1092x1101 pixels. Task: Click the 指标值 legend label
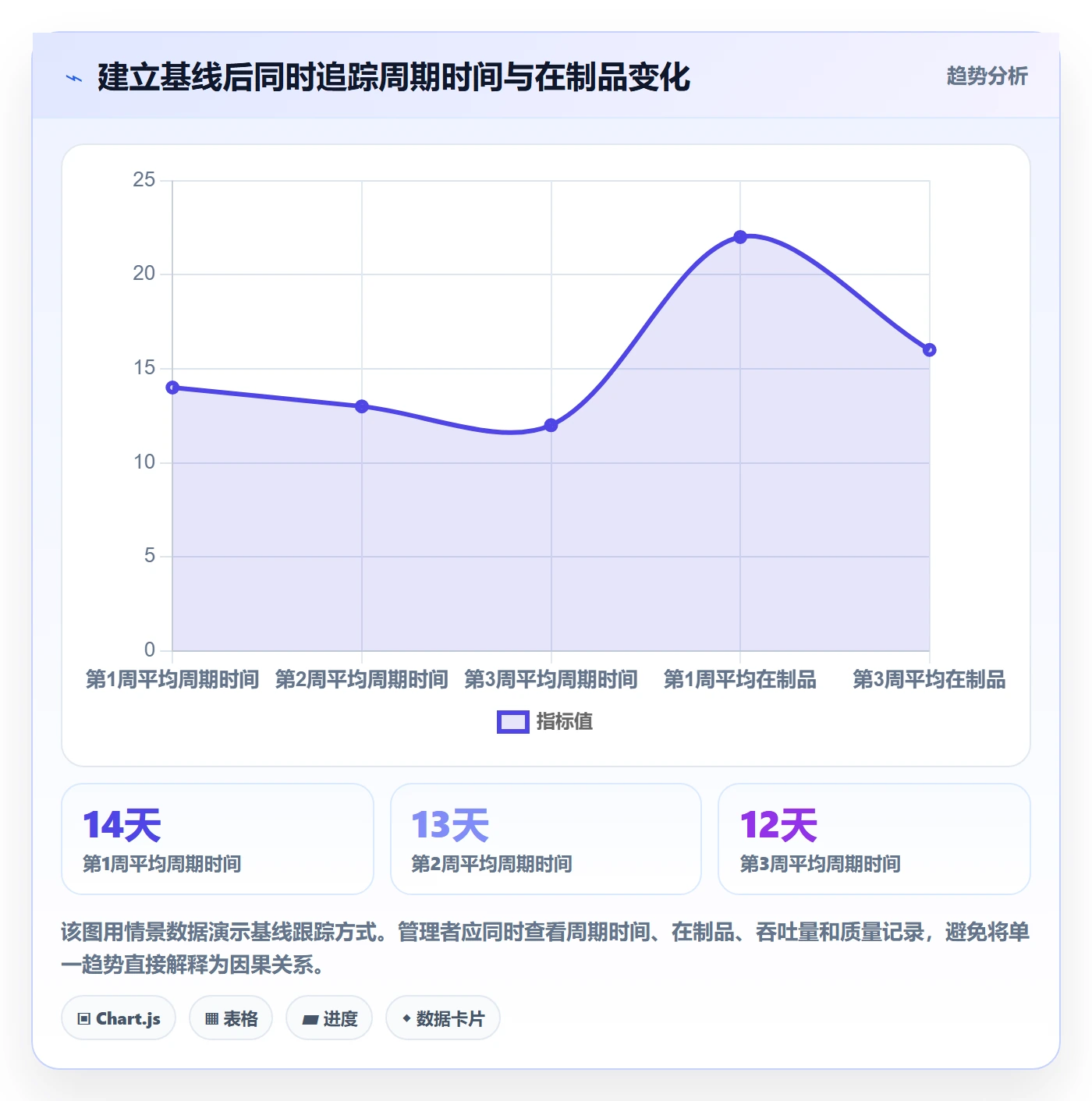[565, 722]
